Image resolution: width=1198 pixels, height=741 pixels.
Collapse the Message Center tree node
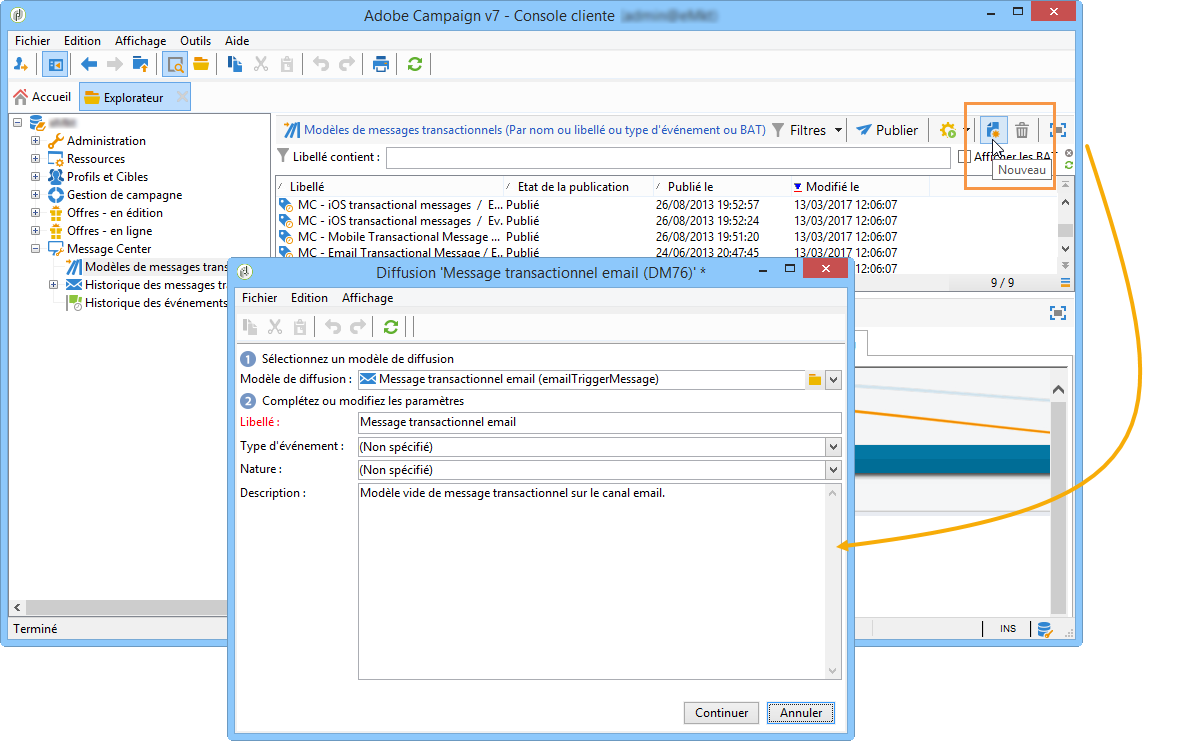(x=35, y=248)
